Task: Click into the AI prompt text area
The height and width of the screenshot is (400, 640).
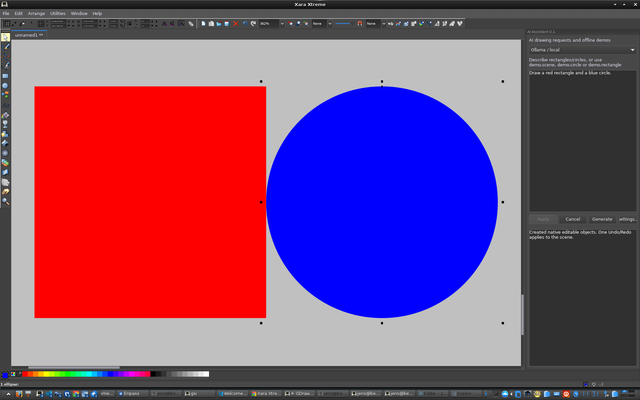Action: click(582, 141)
